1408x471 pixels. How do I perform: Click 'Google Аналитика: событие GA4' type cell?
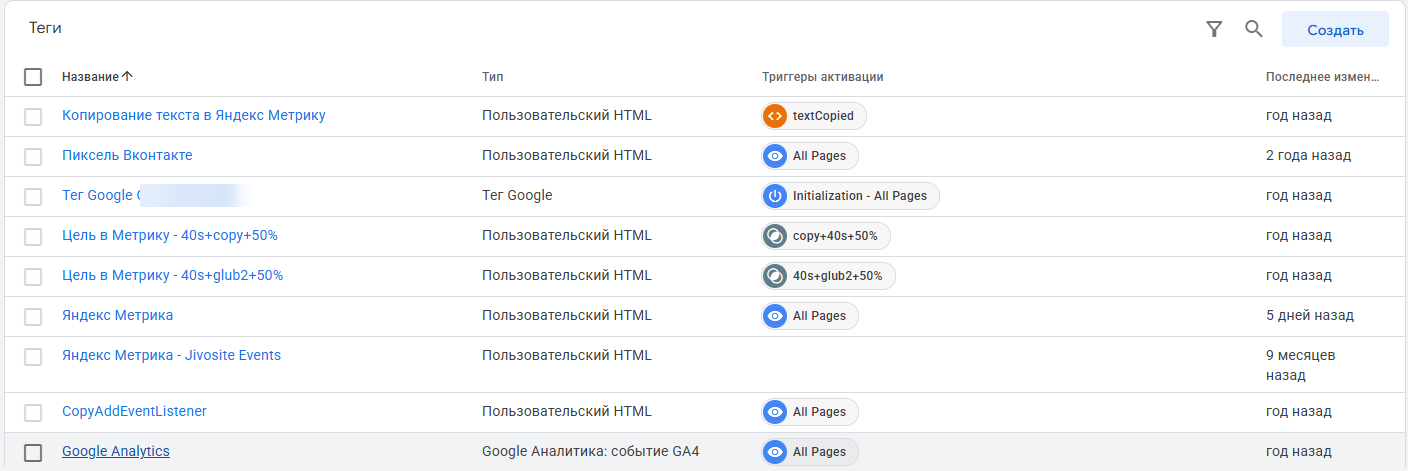click(x=590, y=451)
